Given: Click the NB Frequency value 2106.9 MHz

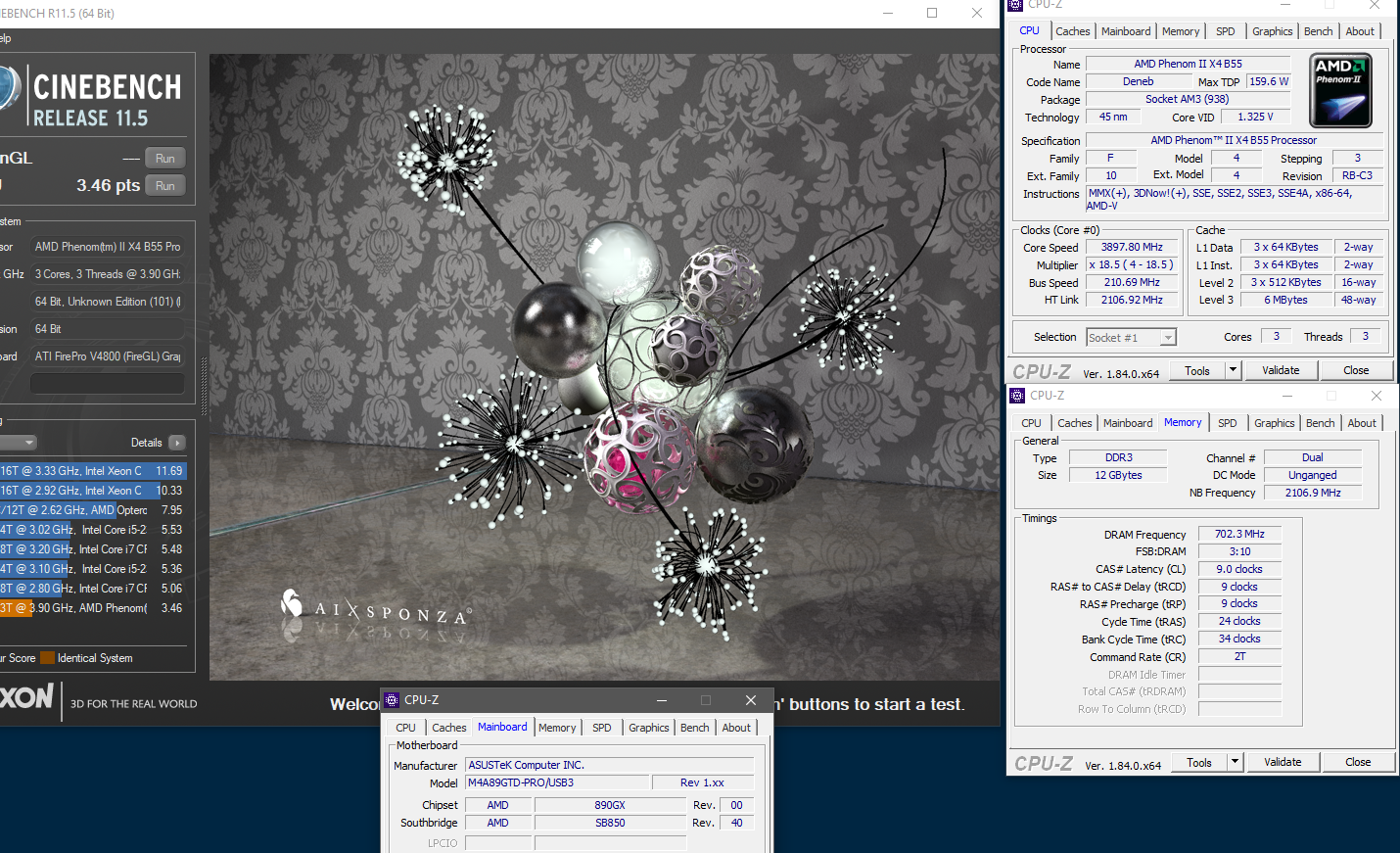Looking at the screenshot, I should (1312, 493).
